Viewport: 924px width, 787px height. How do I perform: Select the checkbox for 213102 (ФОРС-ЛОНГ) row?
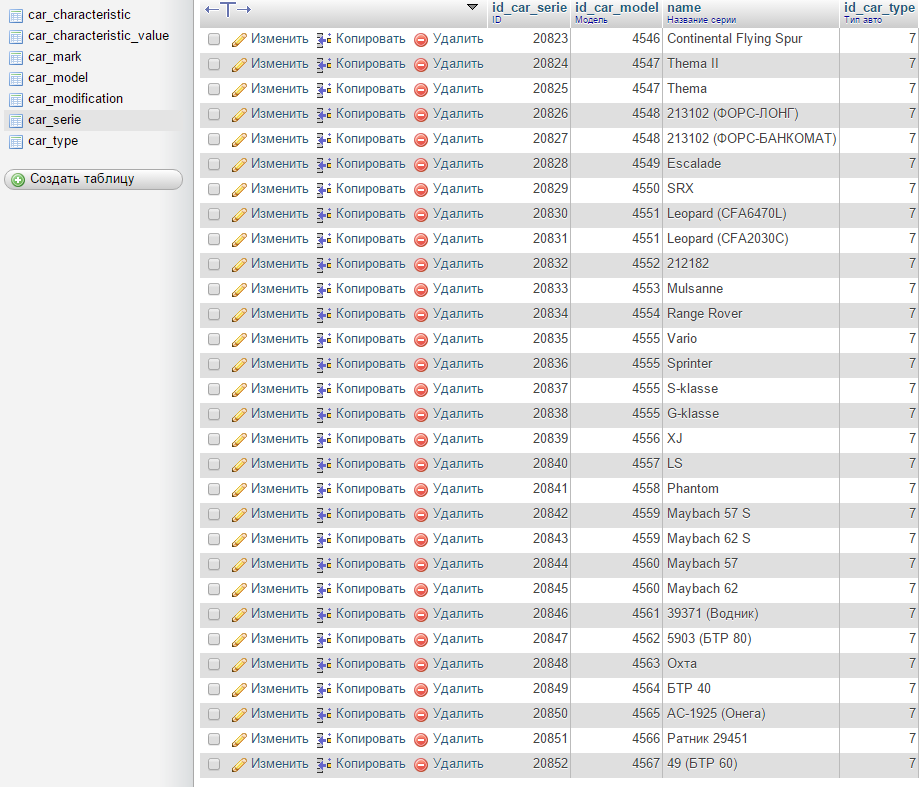[214, 114]
